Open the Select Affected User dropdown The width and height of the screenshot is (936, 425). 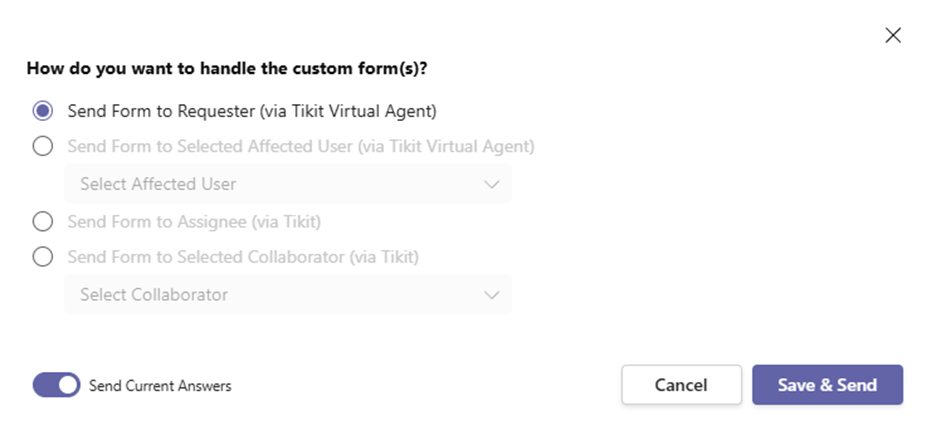[x=287, y=184]
